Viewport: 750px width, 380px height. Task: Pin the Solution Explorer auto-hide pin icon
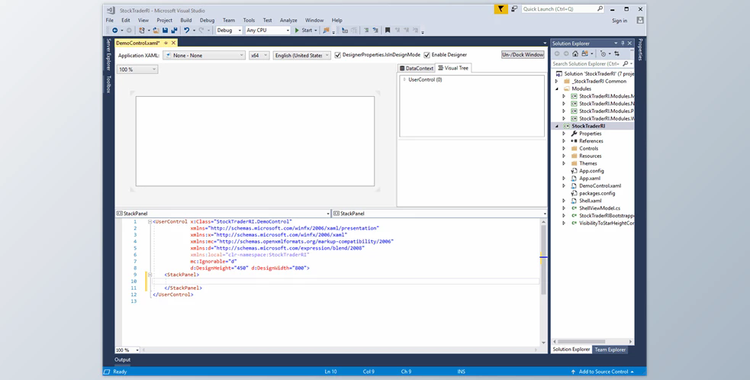tap(623, 43)
